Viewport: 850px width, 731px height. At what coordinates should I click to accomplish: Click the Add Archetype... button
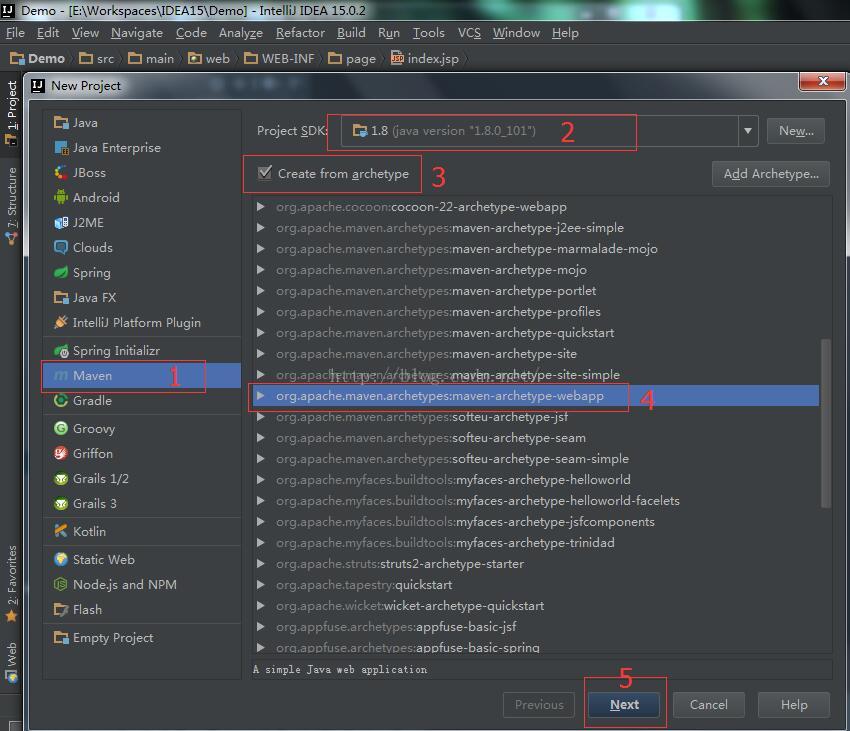pyautogui.click(x=770, y=174)
